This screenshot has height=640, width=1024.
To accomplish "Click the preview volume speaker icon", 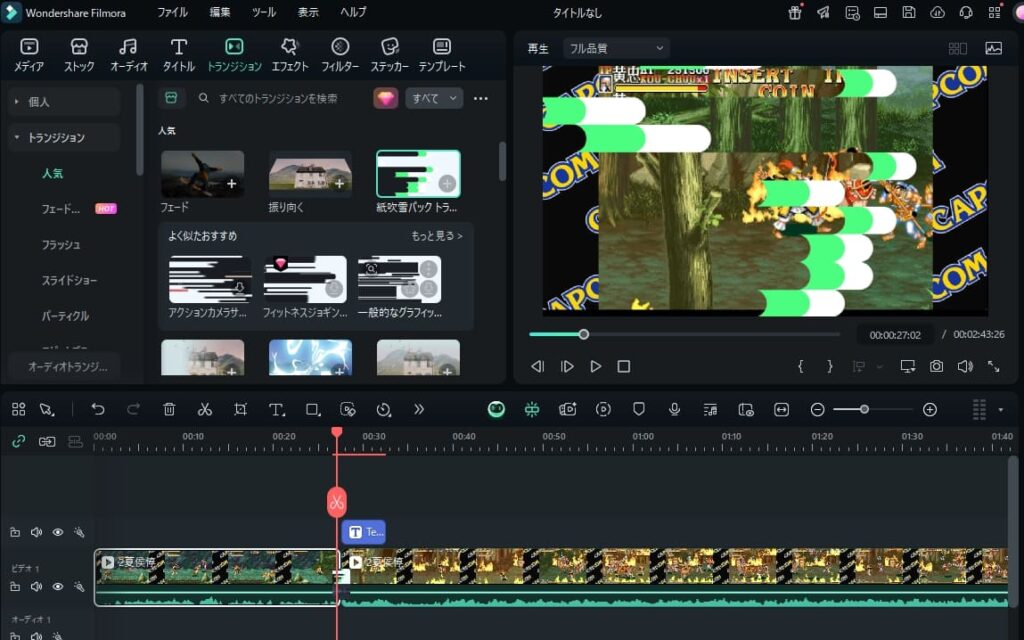I will pyautogui.click(x=965, y=366).
